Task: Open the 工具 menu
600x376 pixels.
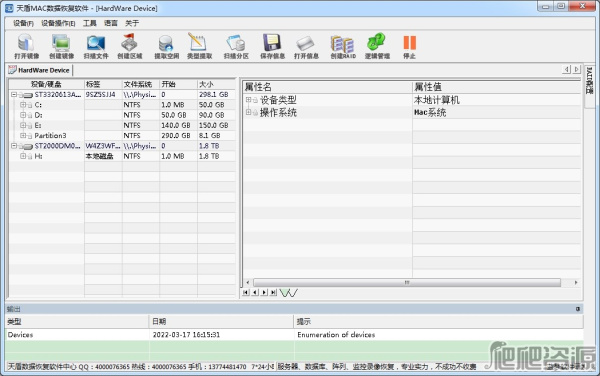Action: (x=90, y=23)
